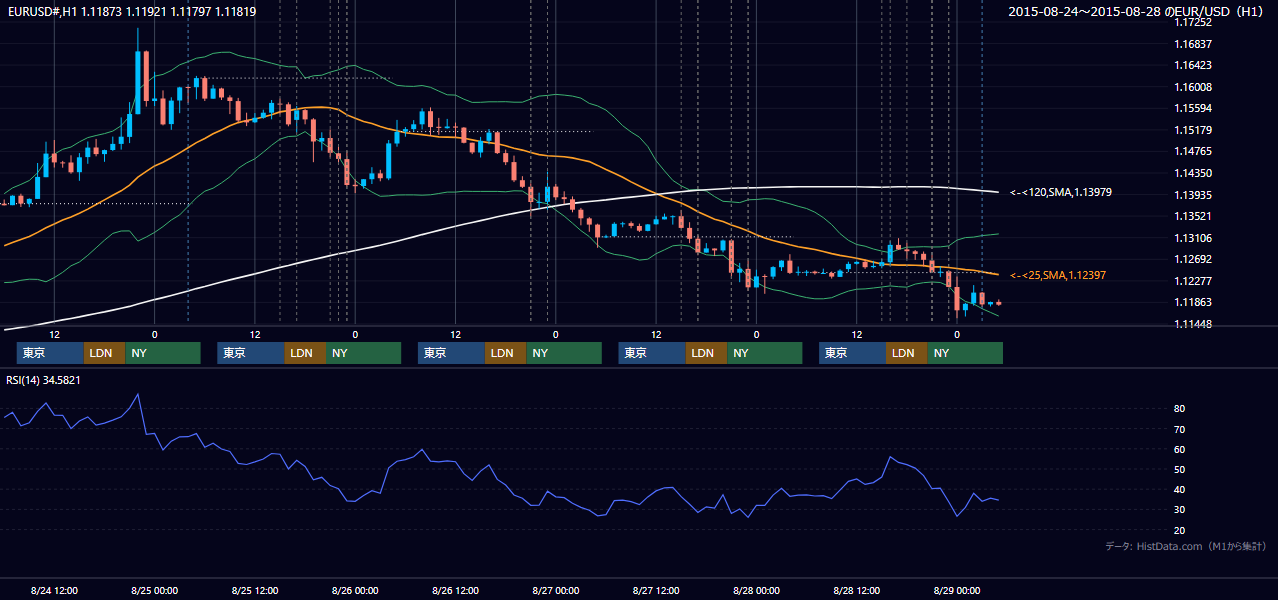Select the 1.16837 price axis label
Image resolution: width=1278 pixels, height=600 pixels.
(1193, 44)
